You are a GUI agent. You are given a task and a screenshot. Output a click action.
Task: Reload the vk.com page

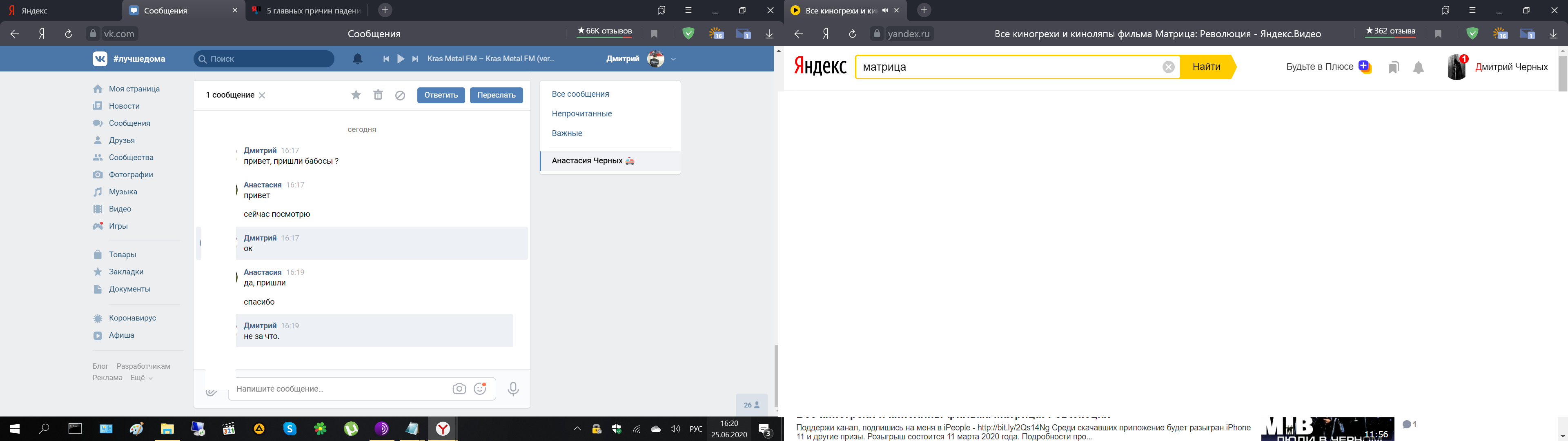click(69, 34)
